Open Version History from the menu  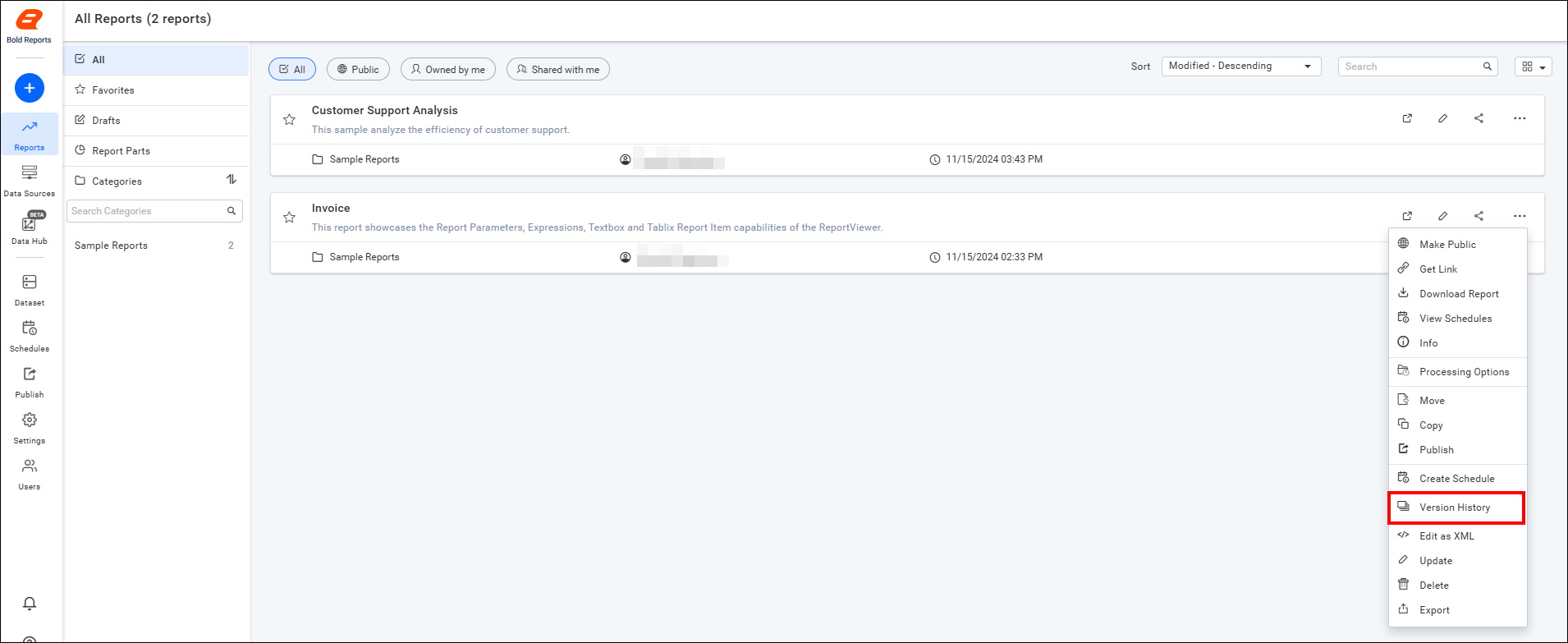1457,508
